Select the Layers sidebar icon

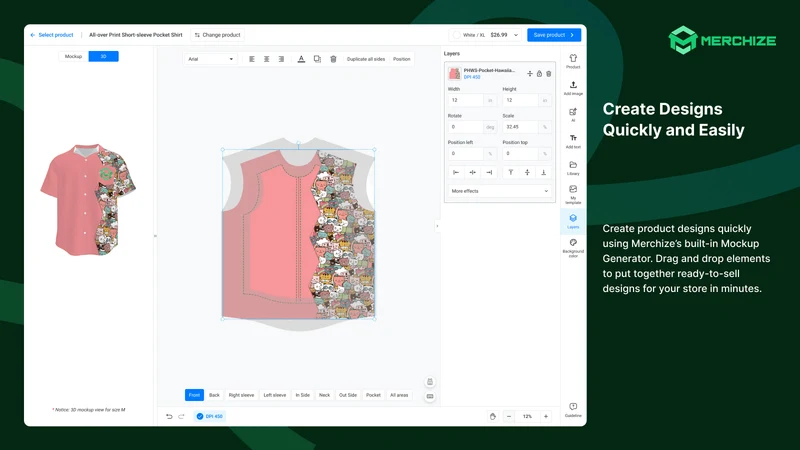click(573, 221)
